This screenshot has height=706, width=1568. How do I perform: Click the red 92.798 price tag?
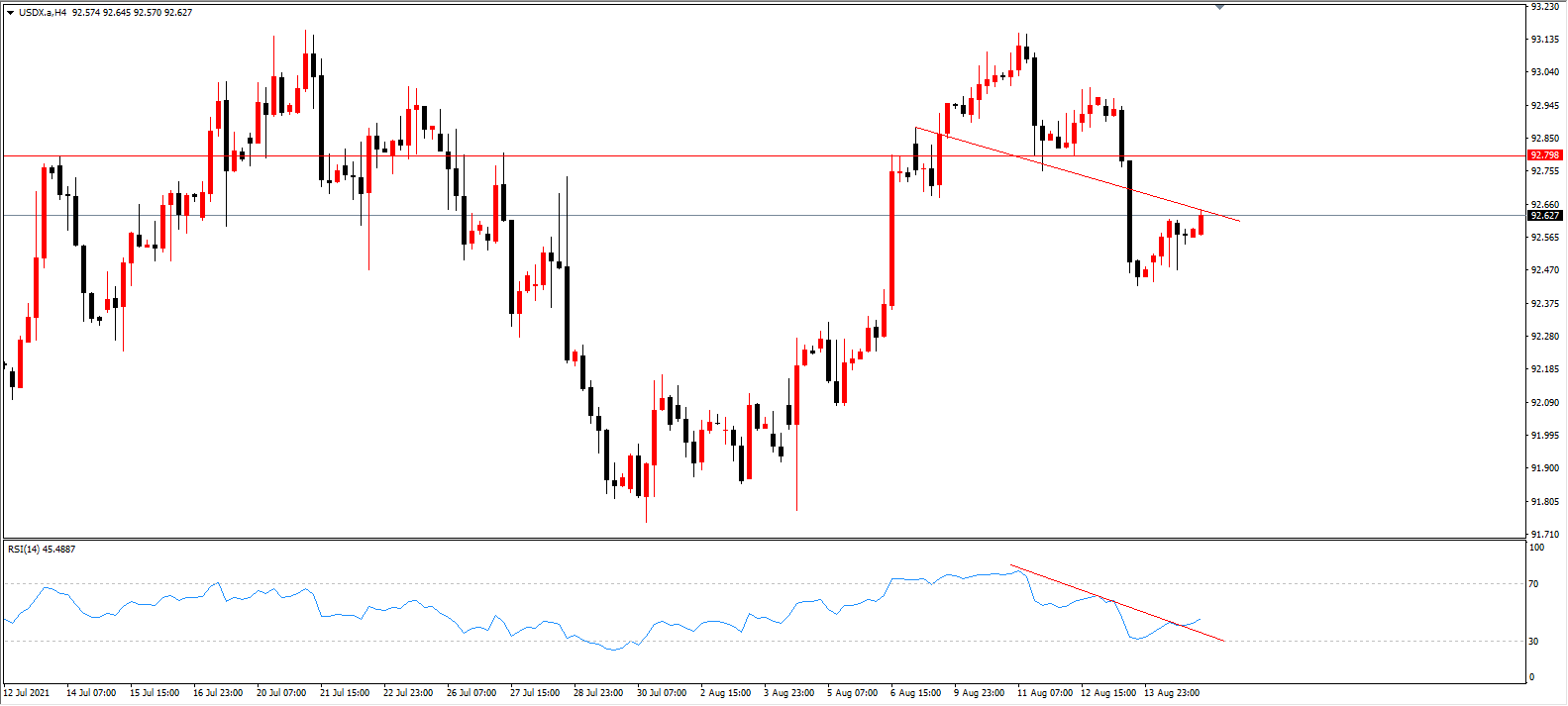1544,155
